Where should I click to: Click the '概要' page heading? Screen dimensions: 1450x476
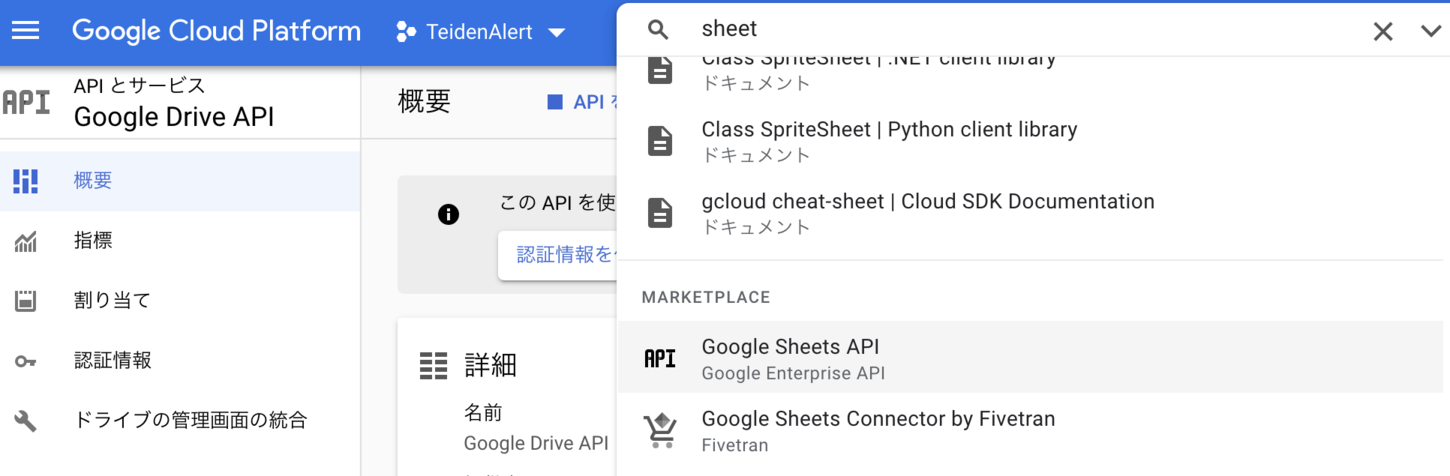[x=424, y=102]
